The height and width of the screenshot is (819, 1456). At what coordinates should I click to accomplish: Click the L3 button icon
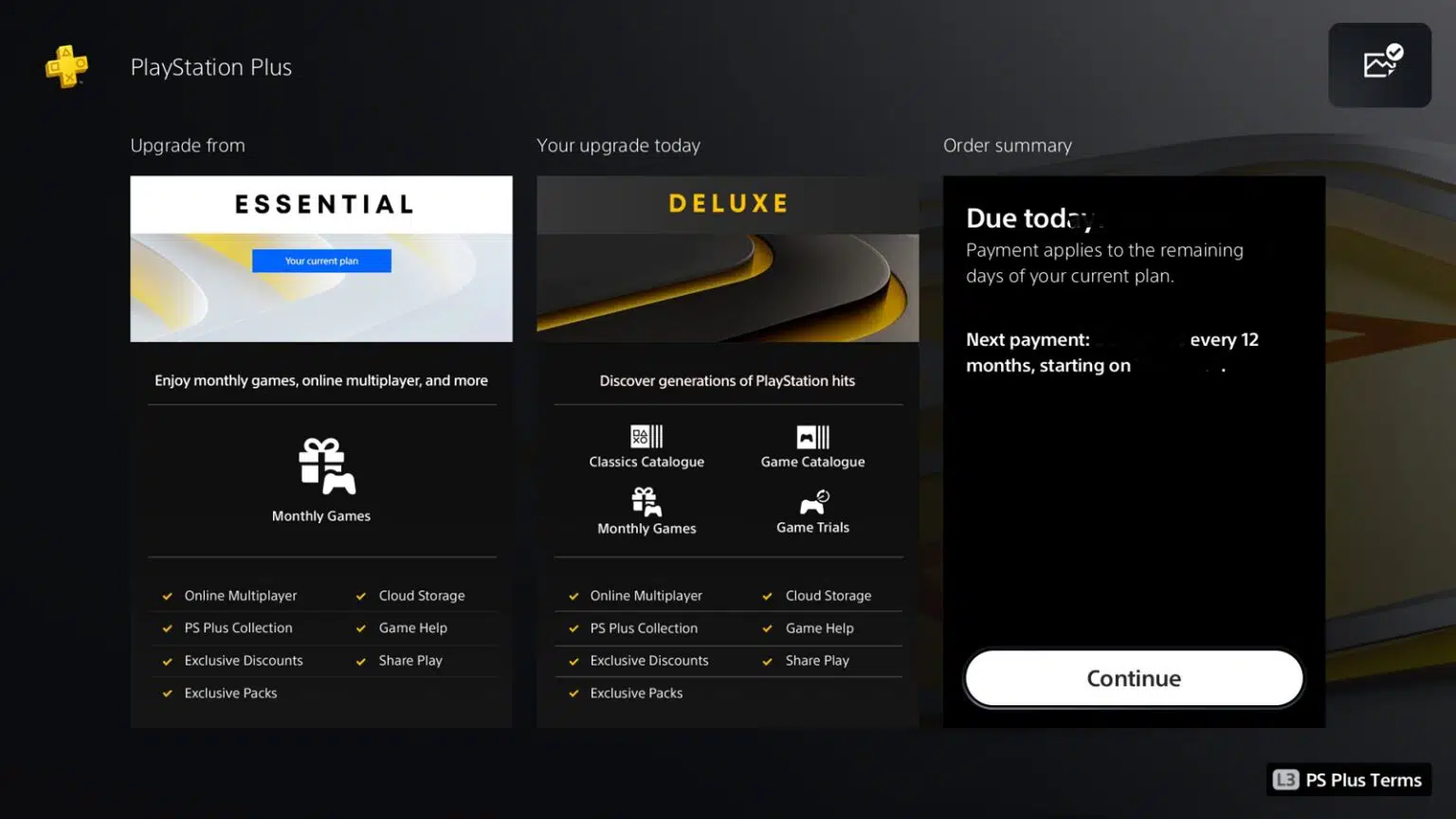point(1285,780)
